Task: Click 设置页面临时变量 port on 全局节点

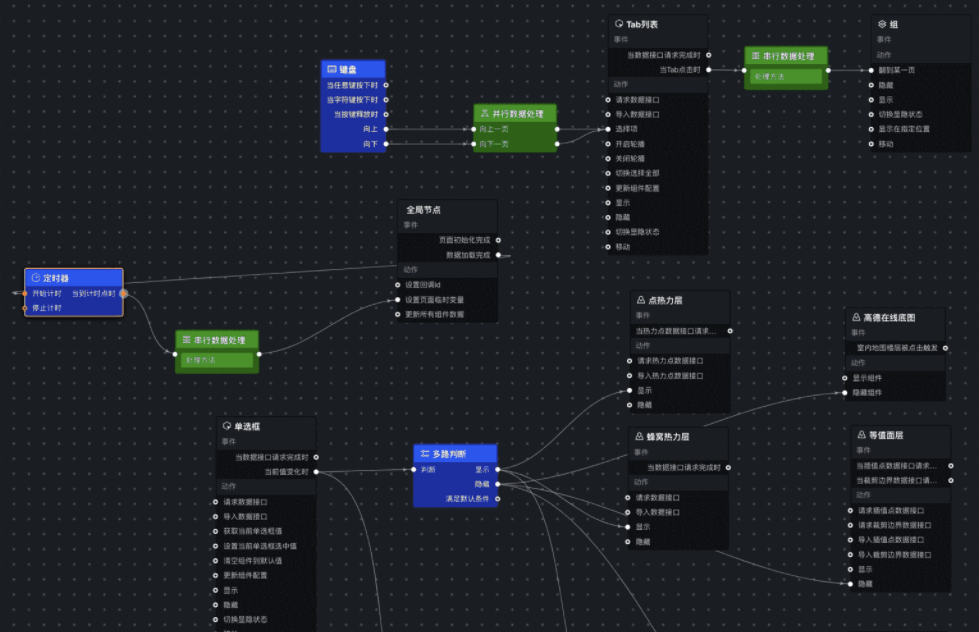Action: [x=398, y=300]
